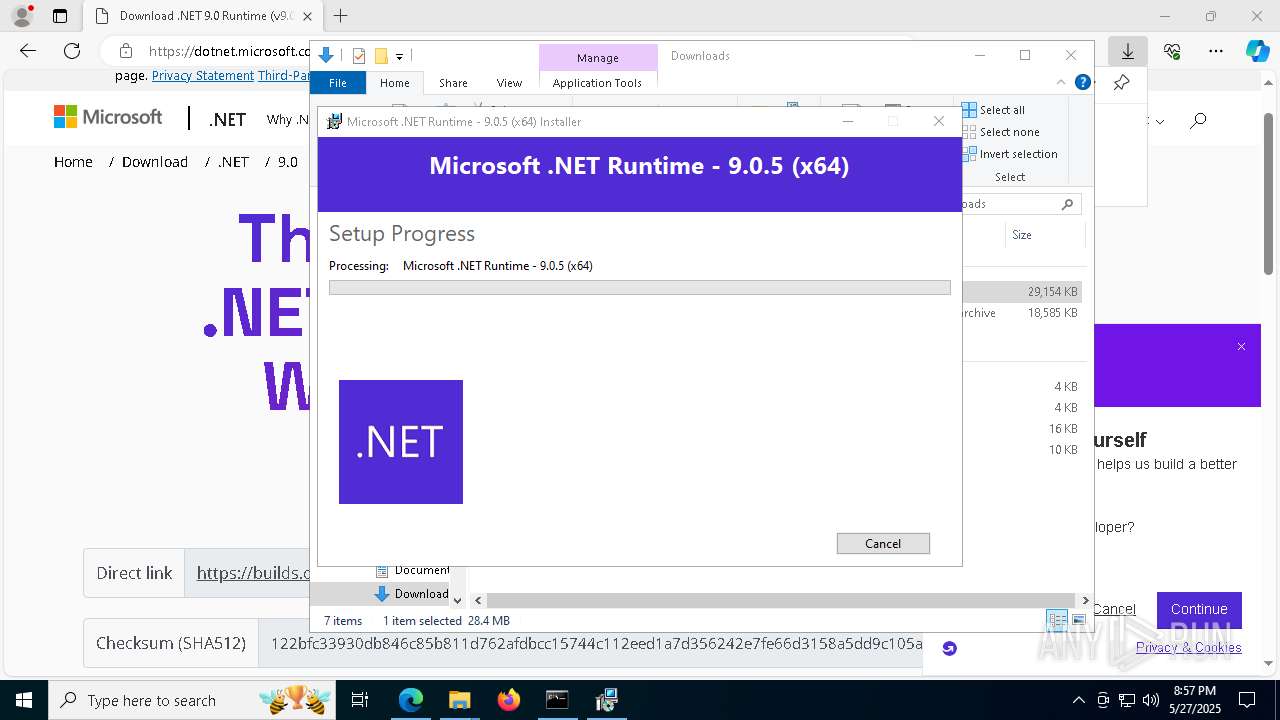Click the Properties quick access icon

359,56
